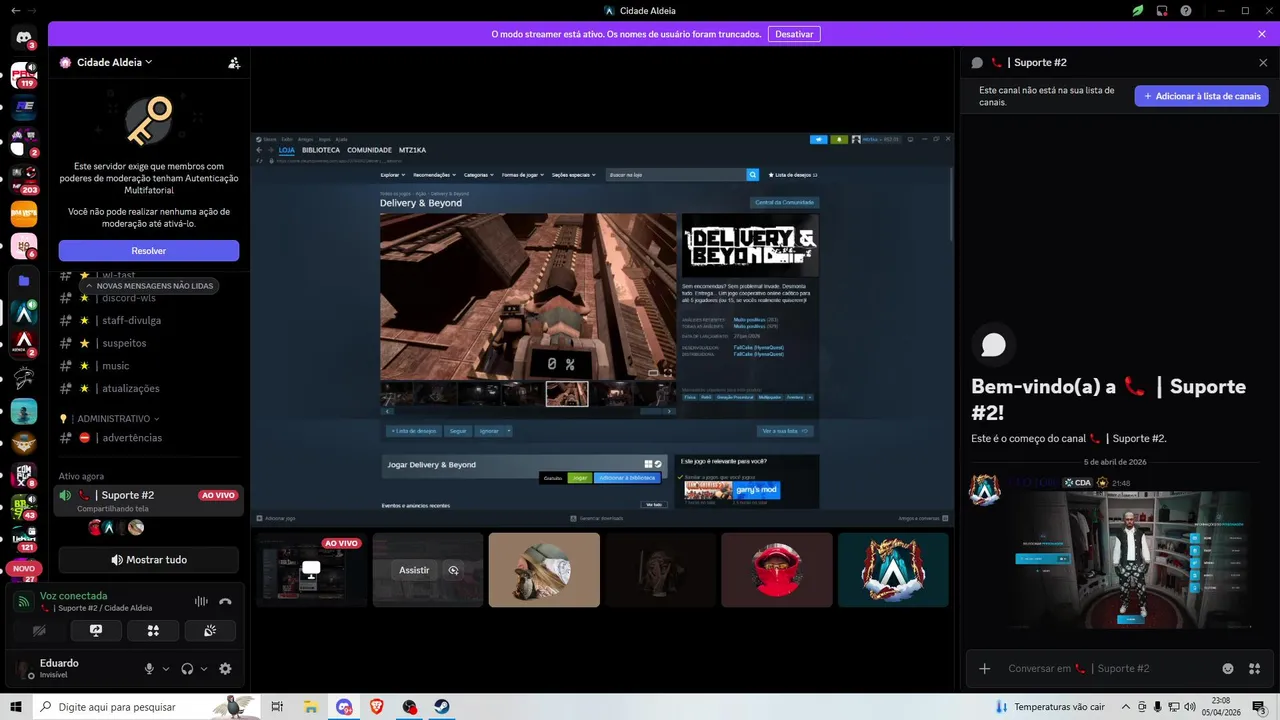Toggle screen sharing in the voice panel

point(96,631)
